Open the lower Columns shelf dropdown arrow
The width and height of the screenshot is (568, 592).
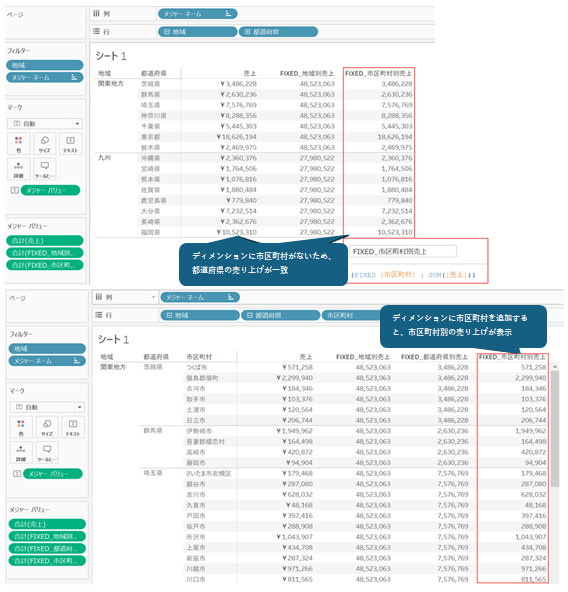pyautogui.click(x=153, y=297)
